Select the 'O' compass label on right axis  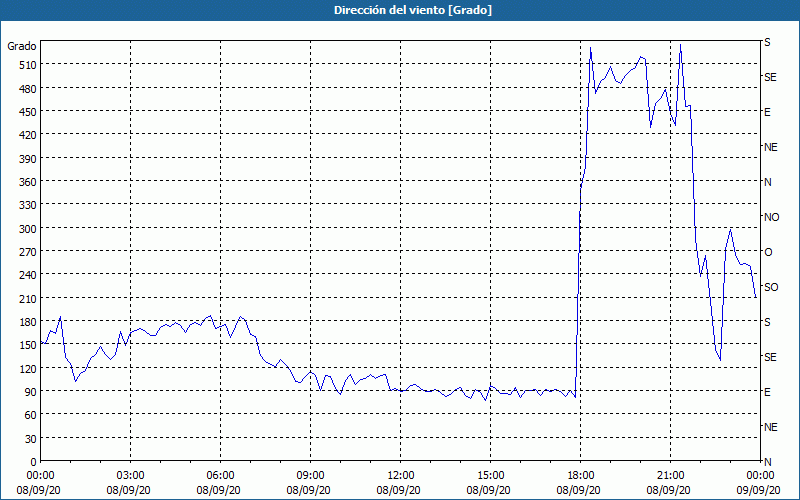pos(768,252)
